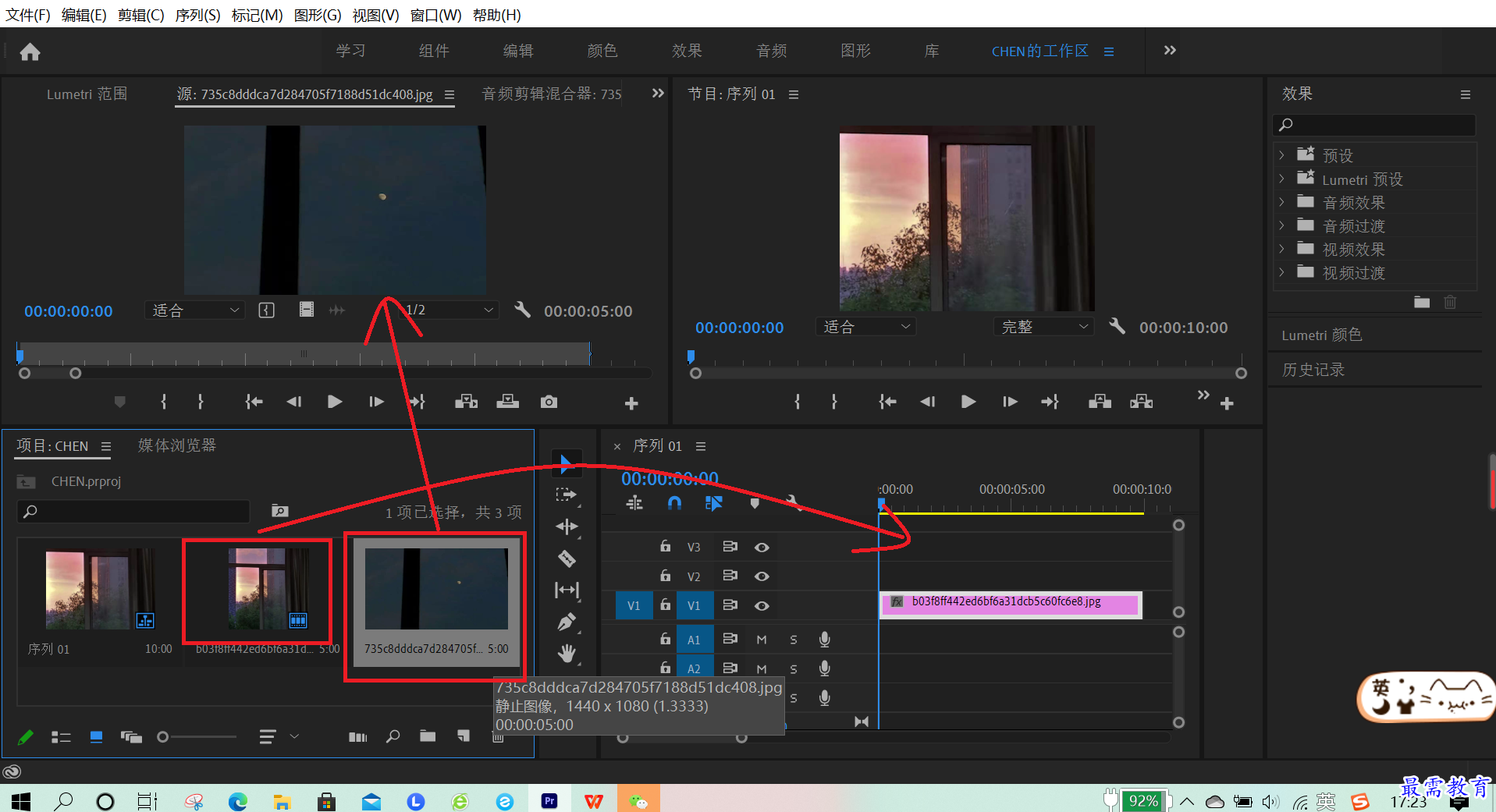The width and height of the screenshot is (1496, 812).
Task: Expand the Lumetri 预设 folder
Action: click(1281, 179)
